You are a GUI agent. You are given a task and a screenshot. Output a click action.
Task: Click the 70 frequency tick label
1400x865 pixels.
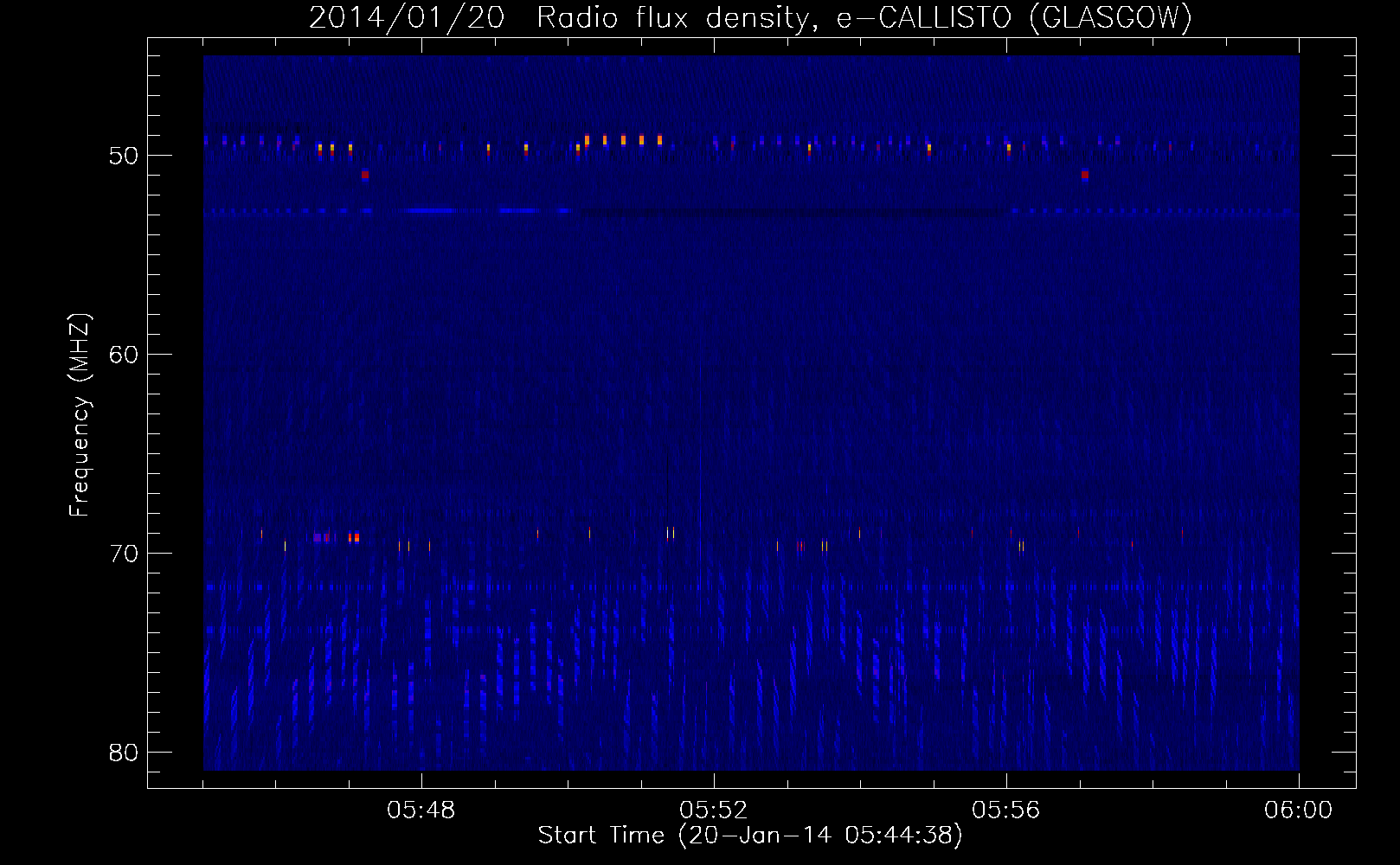124,554
